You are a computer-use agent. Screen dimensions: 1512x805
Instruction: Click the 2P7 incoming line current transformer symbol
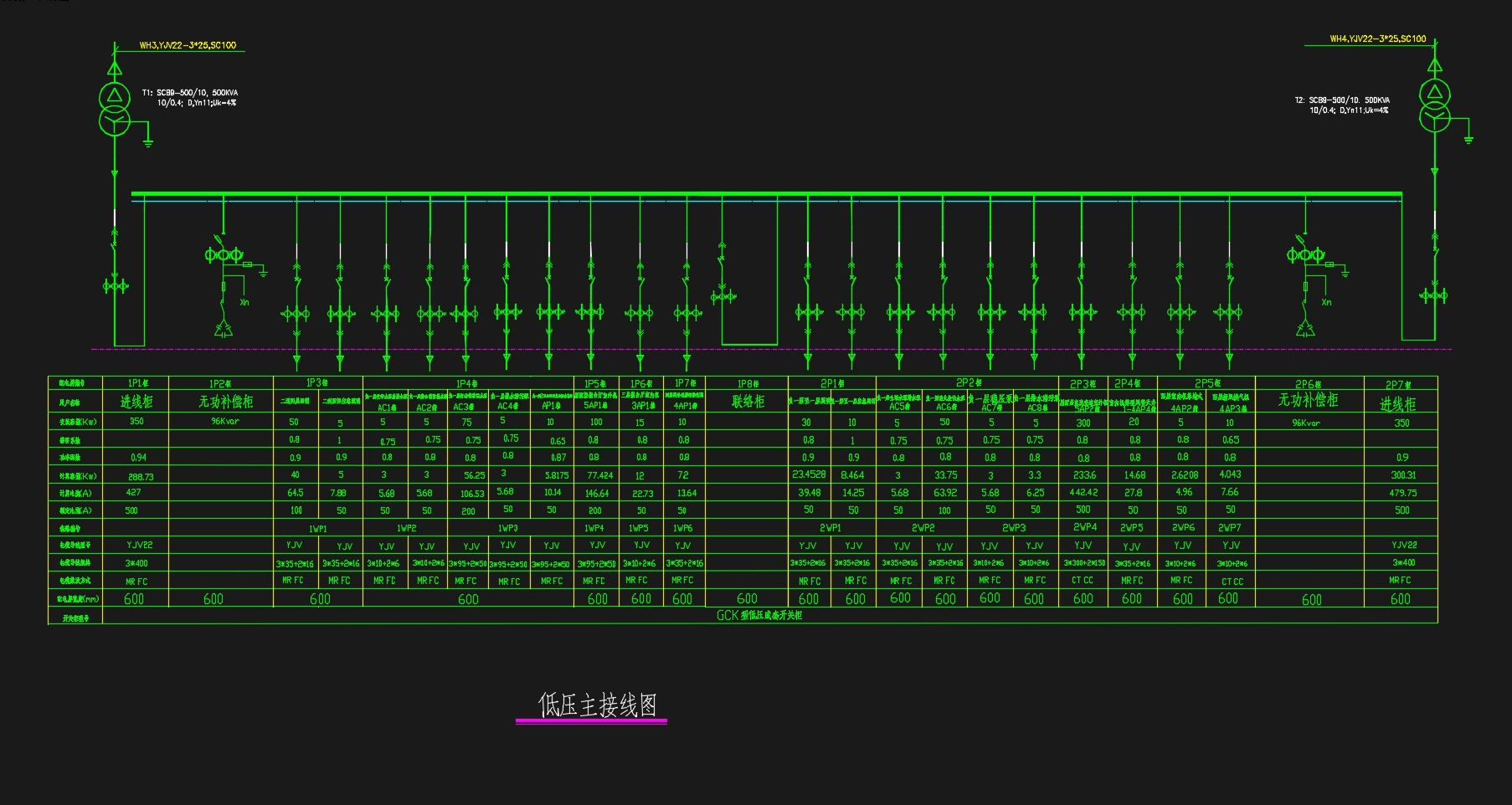pyautogui.click(x=1433, y=295)
